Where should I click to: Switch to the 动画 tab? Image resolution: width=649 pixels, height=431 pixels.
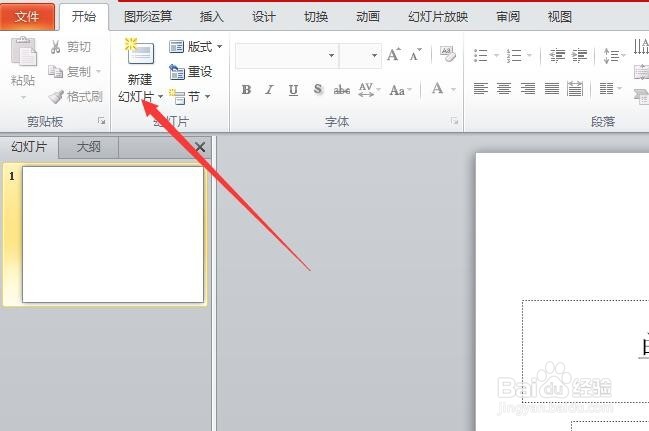[x=368, y=17]
